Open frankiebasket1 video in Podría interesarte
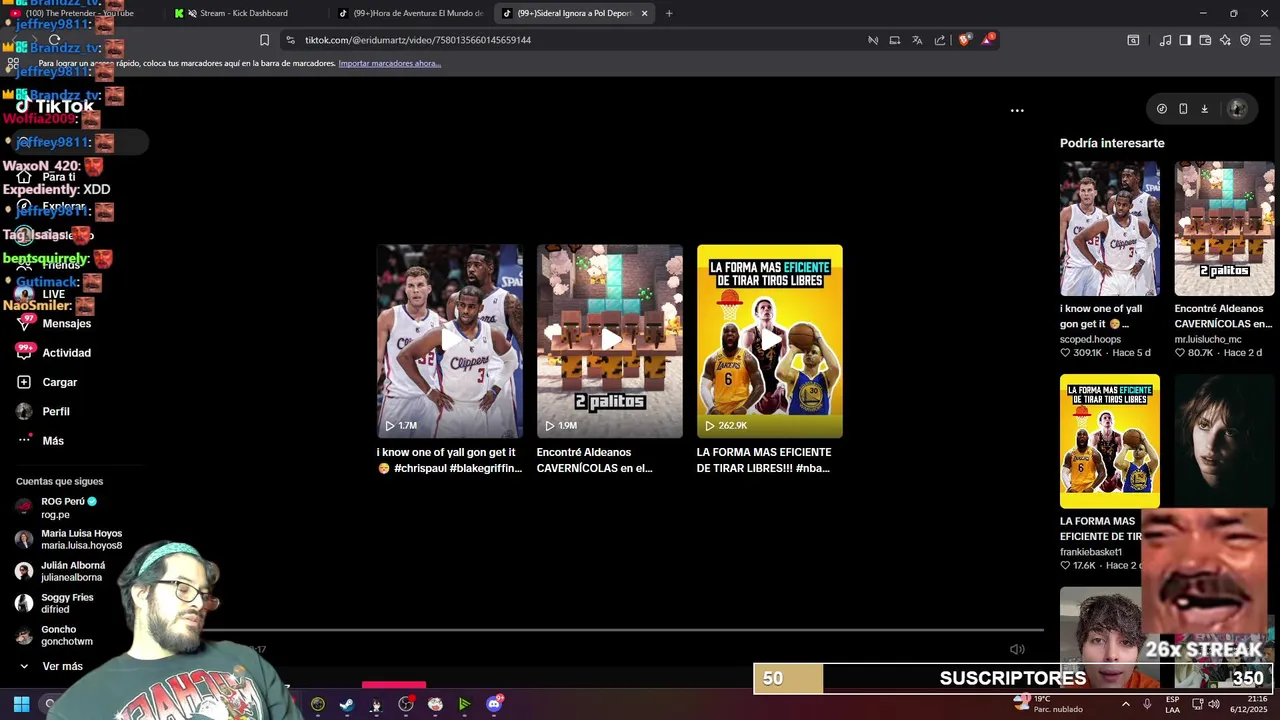This screenshot has width=1280, height=720. pos(1110,441)
